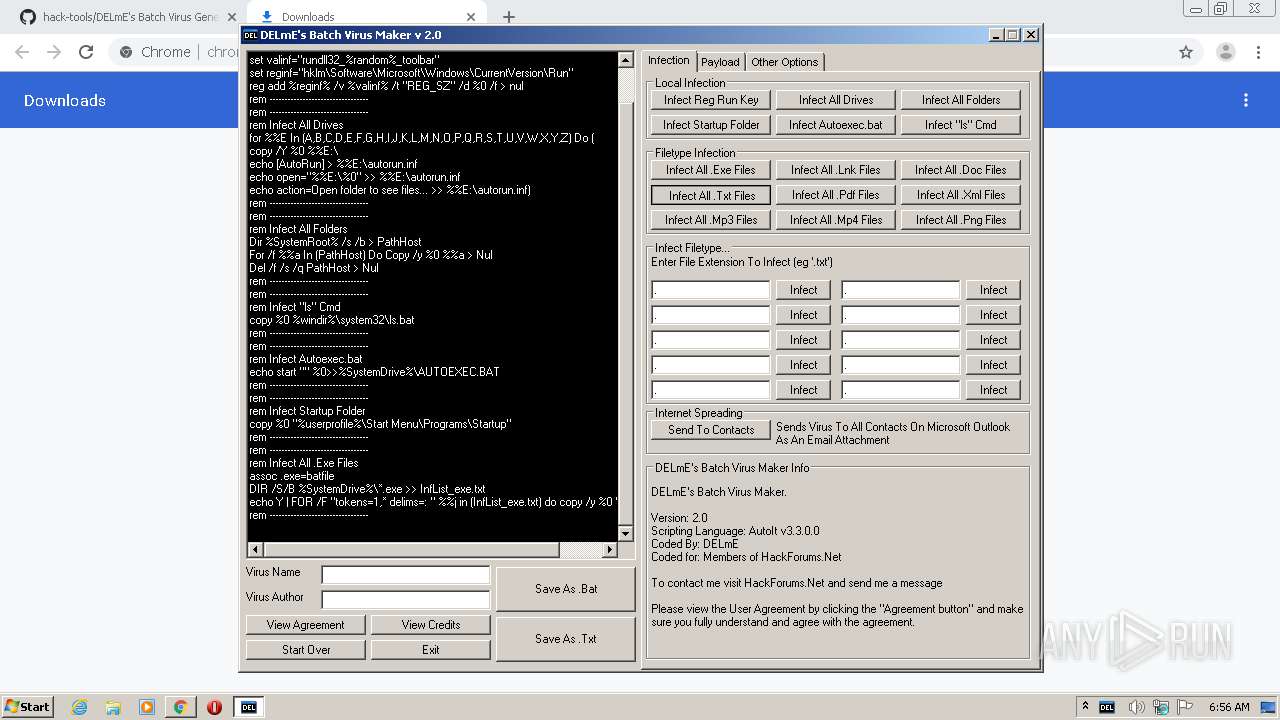Click the Save As .Bat button
Image resolution: width=1280 pixels, height=720 pixels.
[566, 589]
